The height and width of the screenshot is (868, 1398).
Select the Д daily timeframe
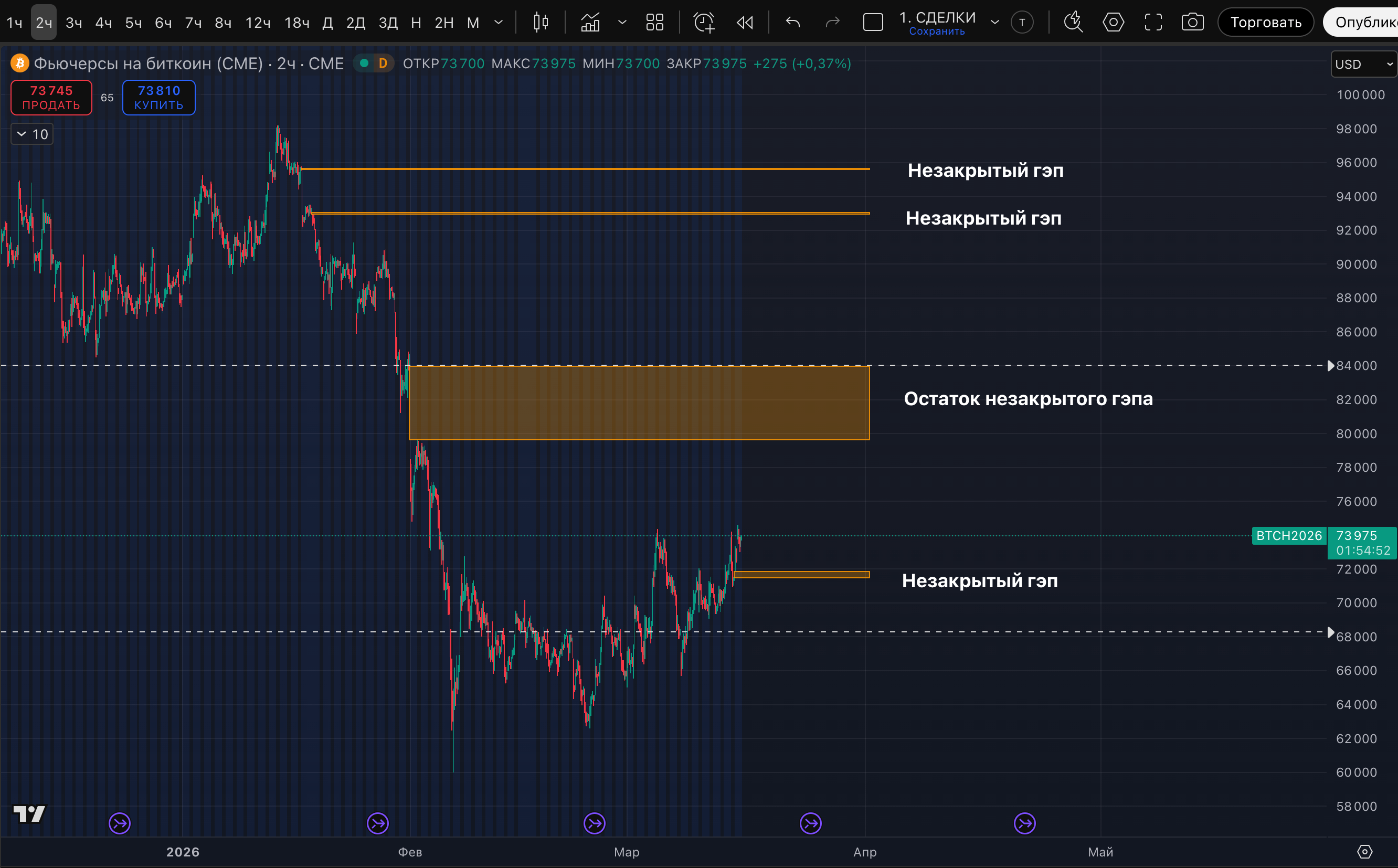pos(327,23)
